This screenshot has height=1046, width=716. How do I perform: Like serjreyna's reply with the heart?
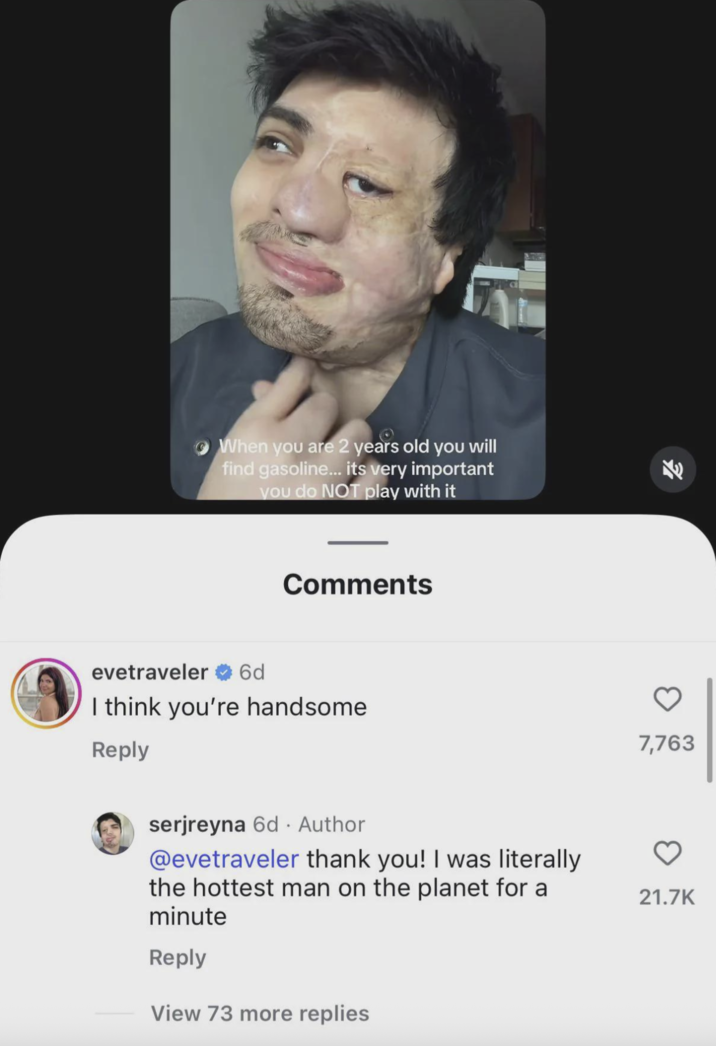[x=667, y=854]
